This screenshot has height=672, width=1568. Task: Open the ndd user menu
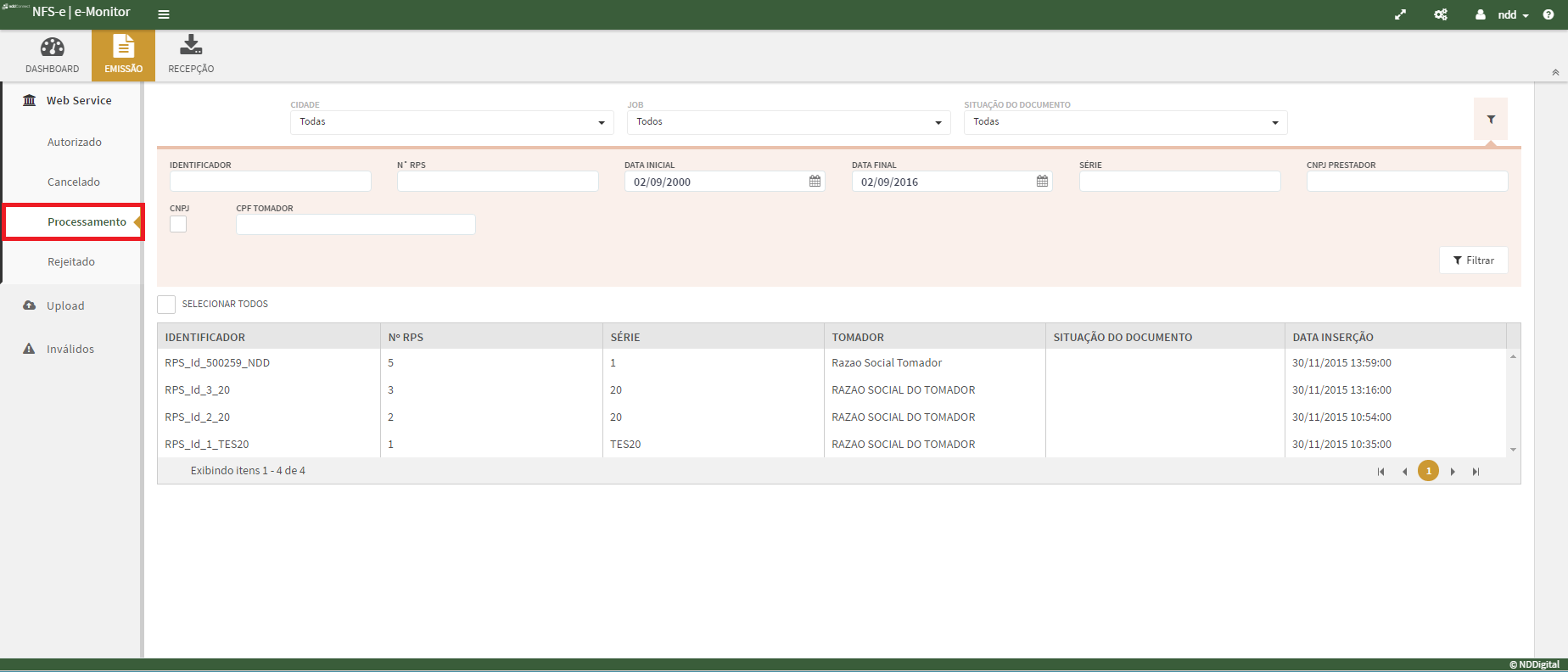pos(1505,14)
